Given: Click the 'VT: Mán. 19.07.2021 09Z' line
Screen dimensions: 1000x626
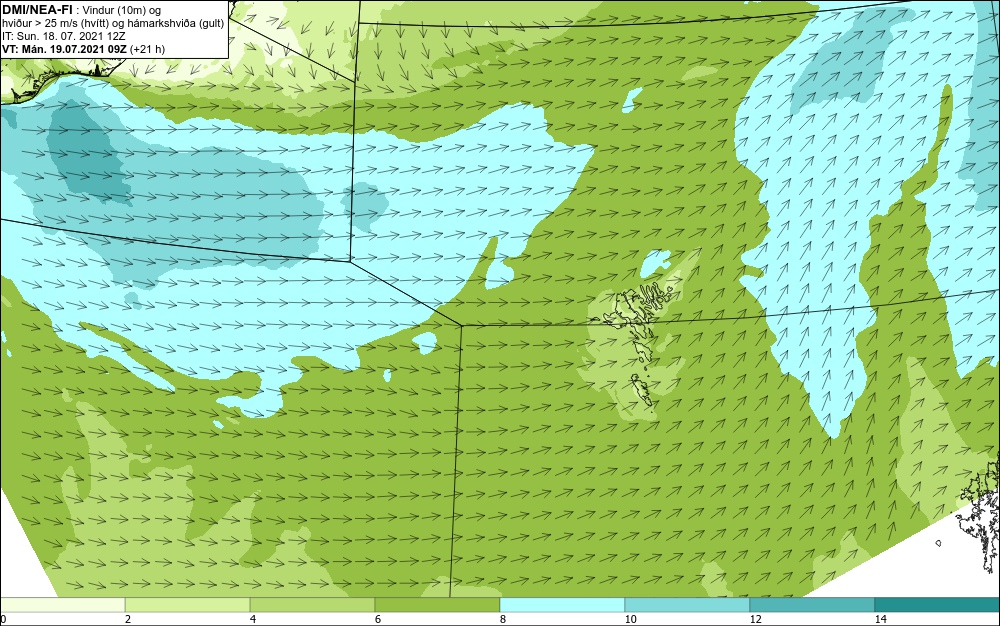Looking at the screenshot, I should (84, 49).
